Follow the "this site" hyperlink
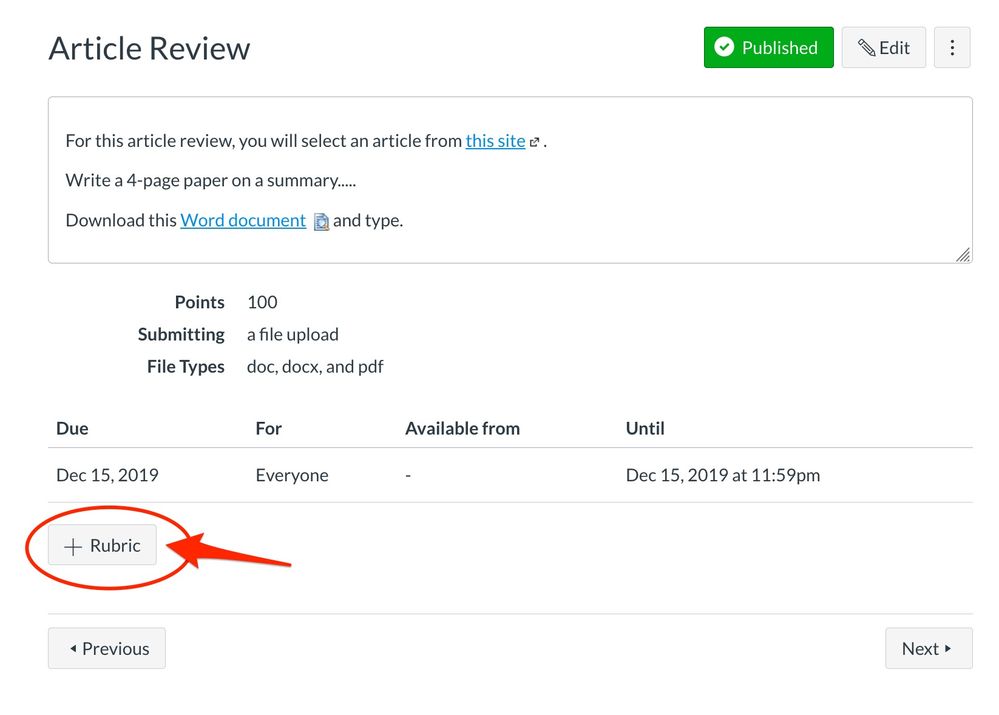The image size is (999, 715). click(495, 141)
